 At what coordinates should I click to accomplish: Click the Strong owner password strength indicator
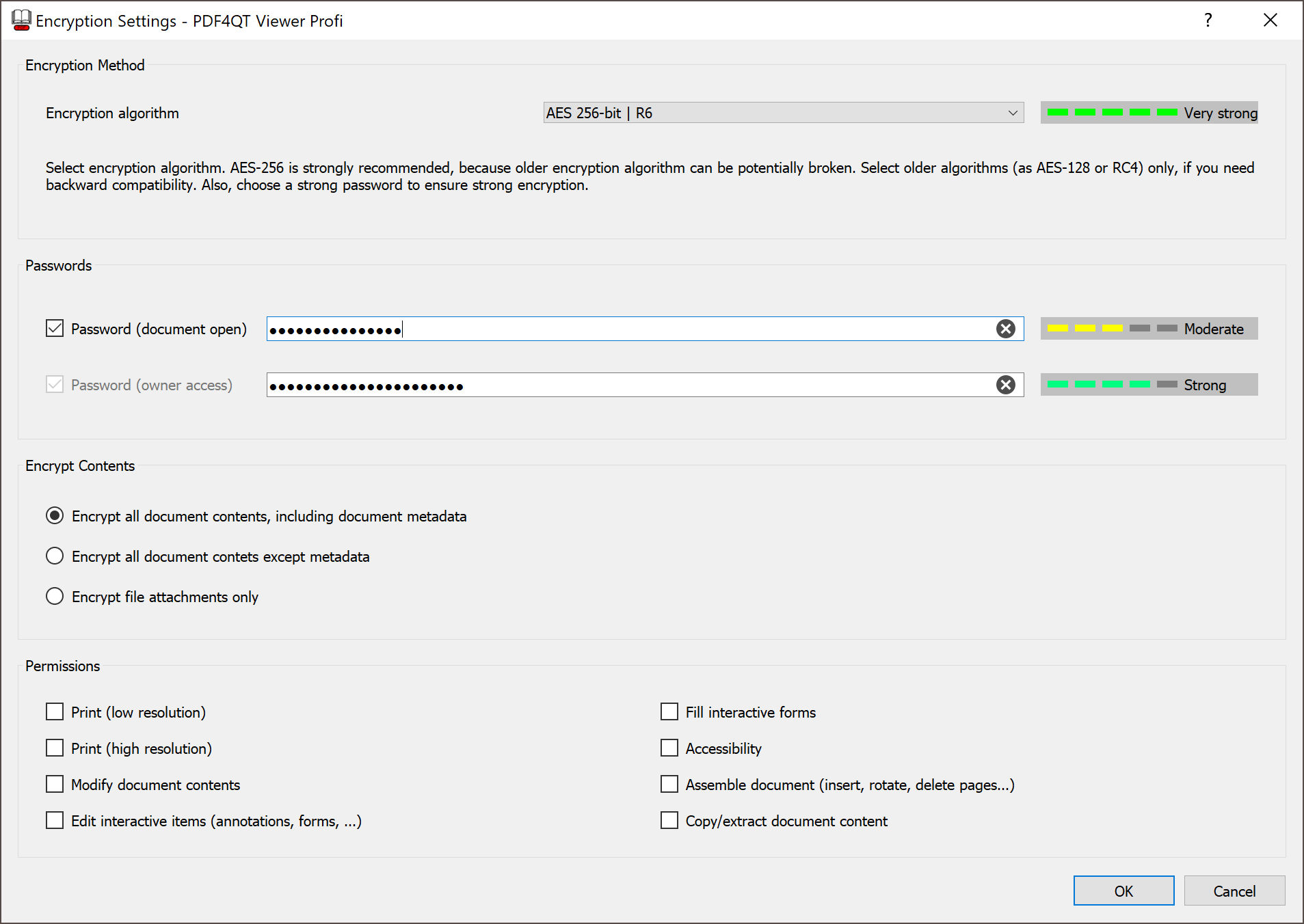1149,385
